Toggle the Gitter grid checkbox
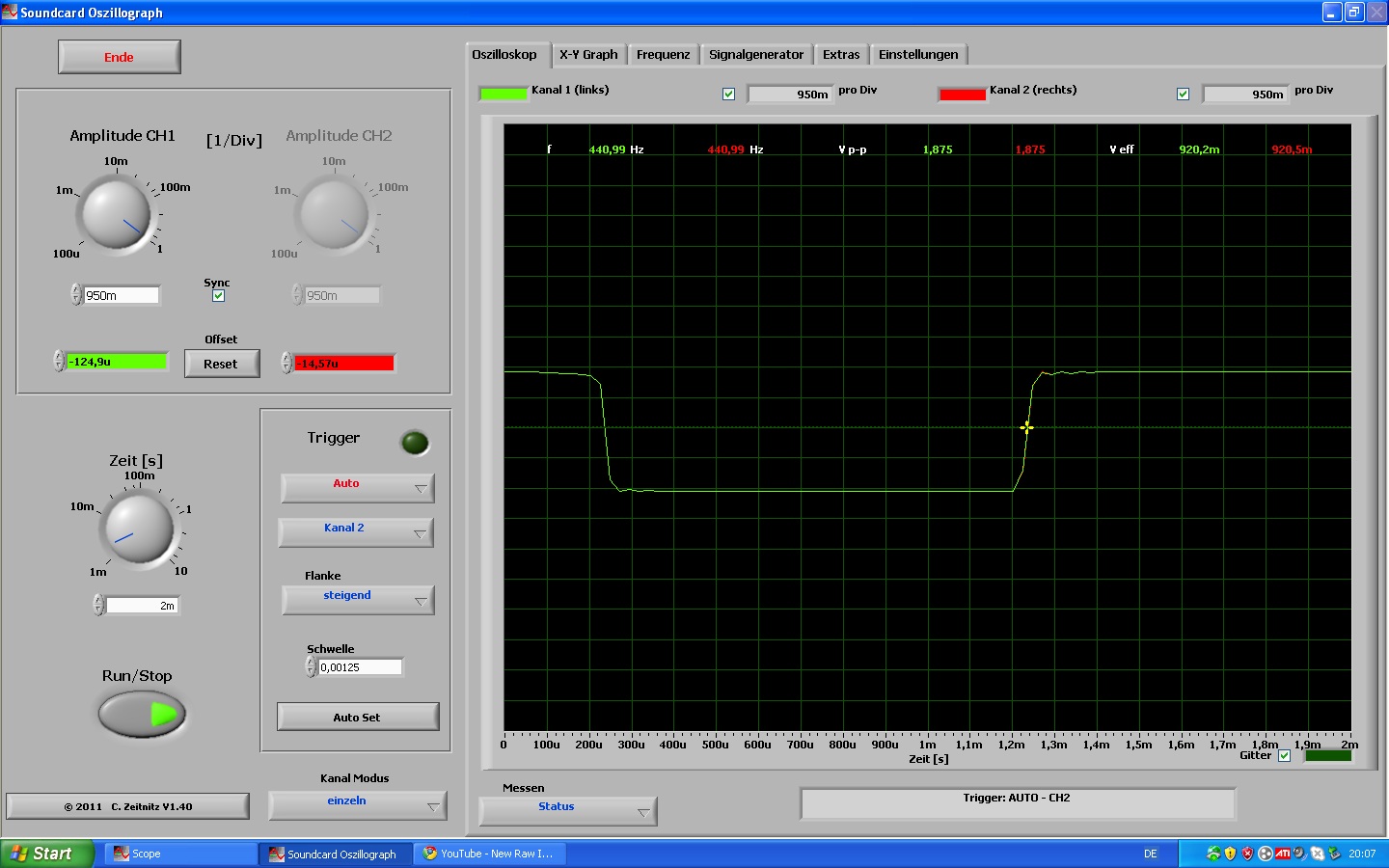The width and height of the screenshot is (1389, 868). click(x=1284, y=756)
